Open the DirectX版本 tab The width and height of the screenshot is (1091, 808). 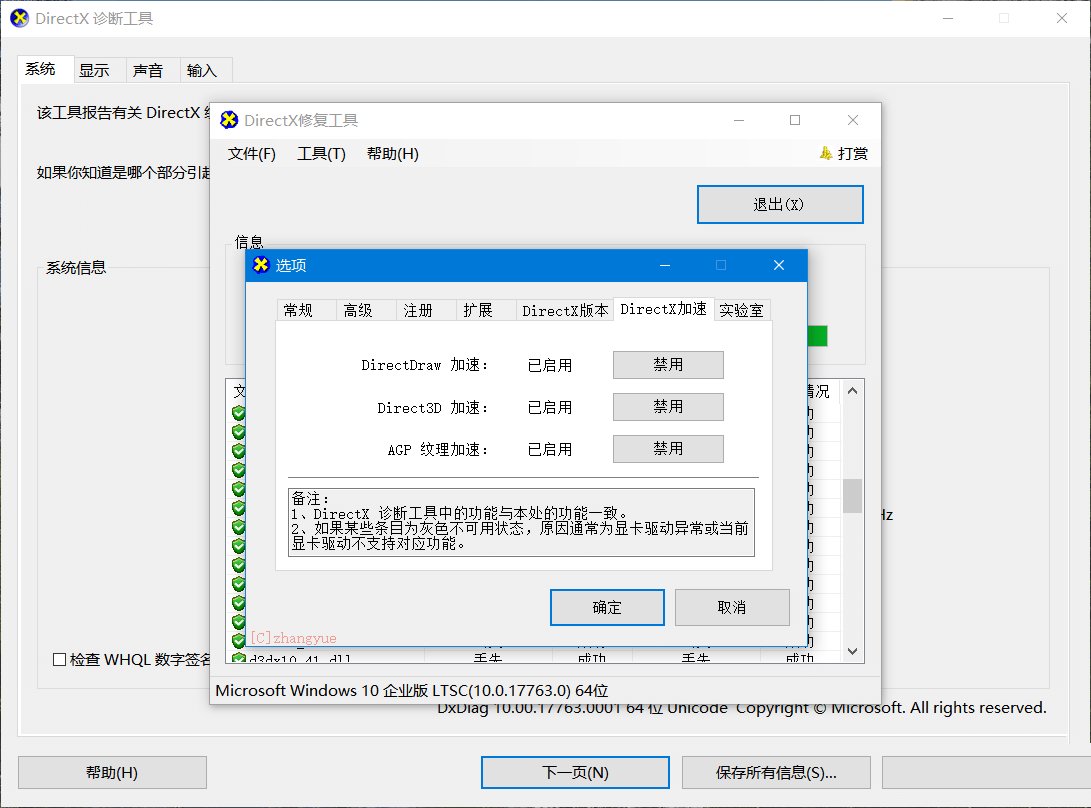[x=565, y=310]
